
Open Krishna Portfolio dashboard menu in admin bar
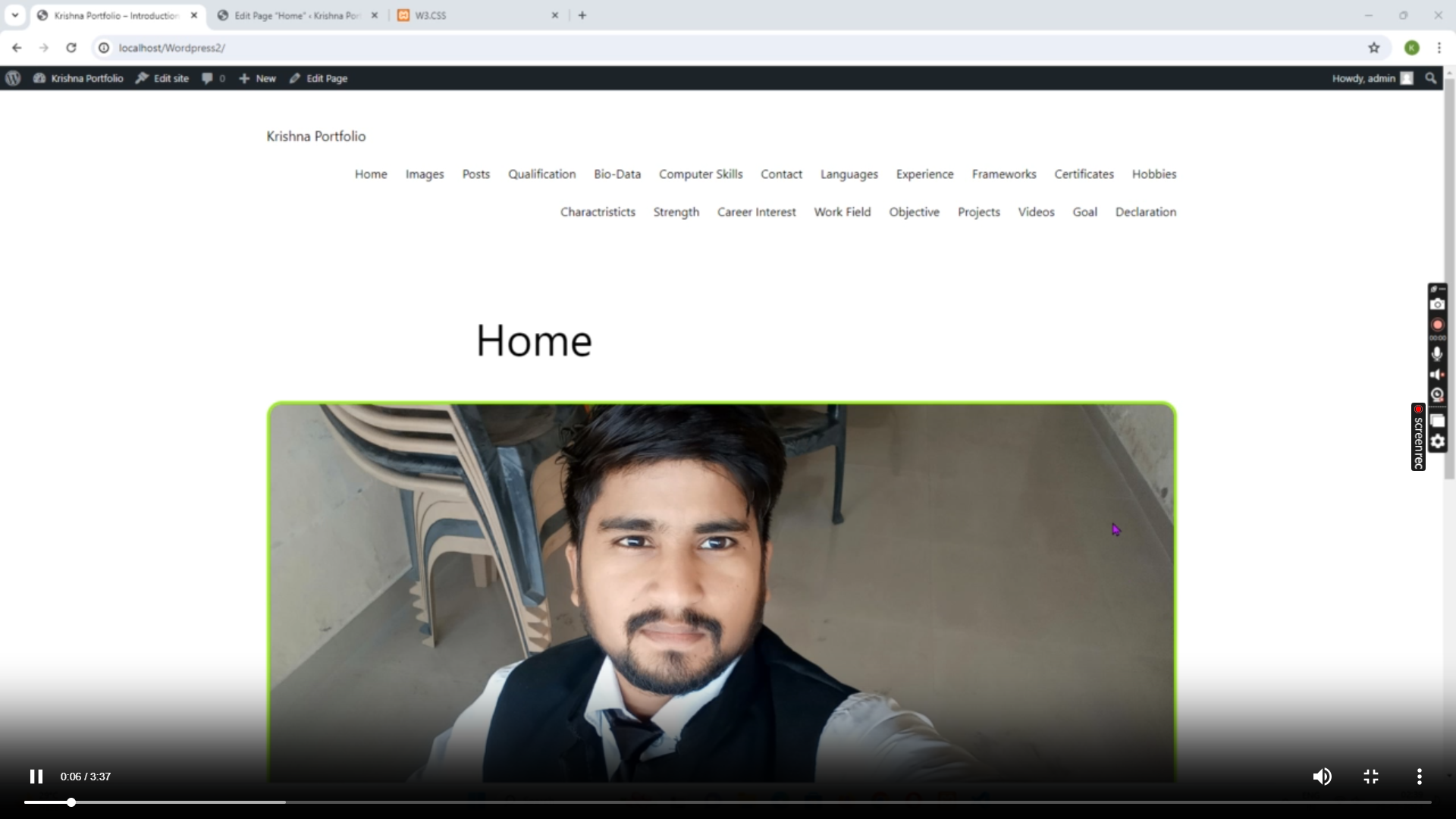[78, 78]
